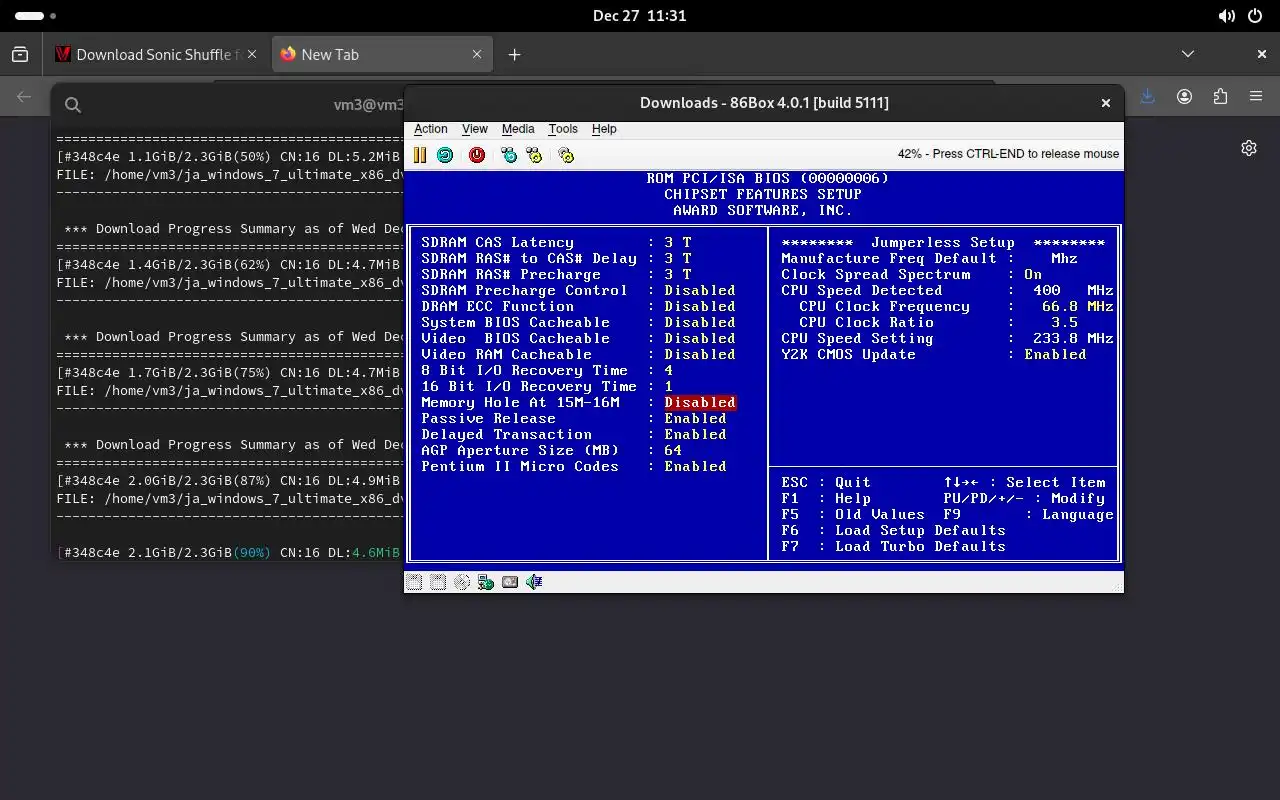The height and width of the screenshot is (800, 1280).
Task: Click the highlighted Memory Hole Disabled value
Action: coord(700,402)
